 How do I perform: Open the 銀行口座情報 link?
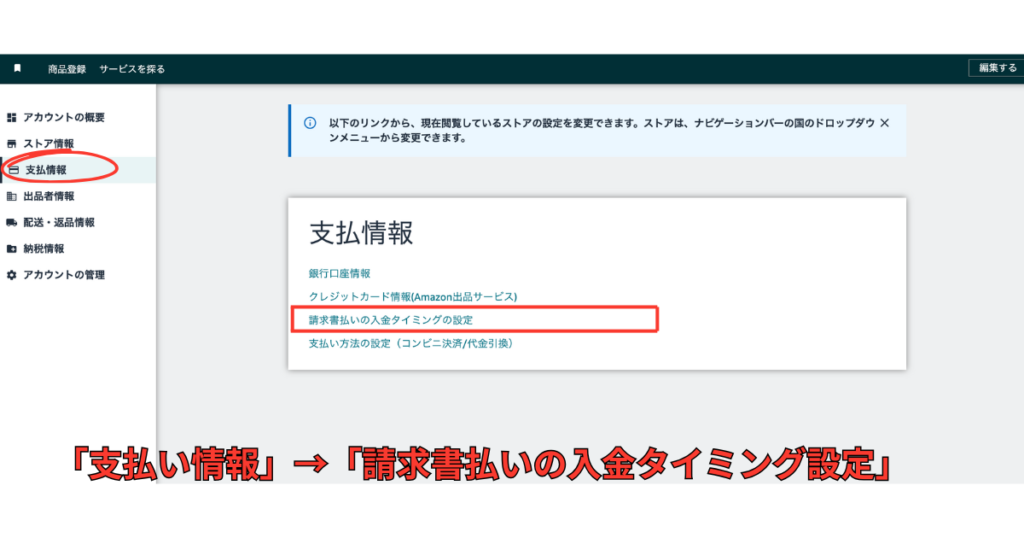340,273
